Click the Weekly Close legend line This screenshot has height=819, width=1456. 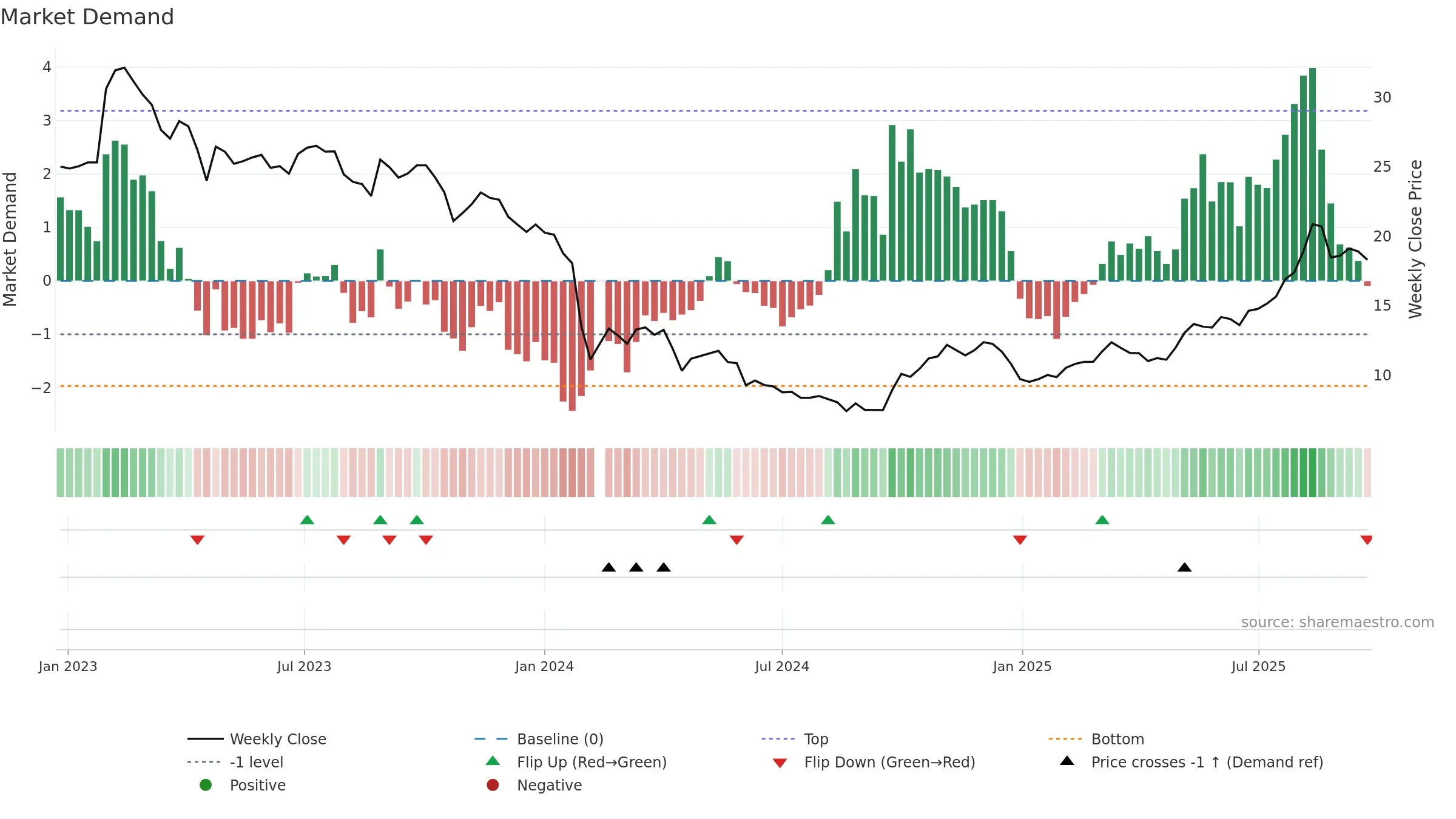pyautogui.click(x=205, y=739)
